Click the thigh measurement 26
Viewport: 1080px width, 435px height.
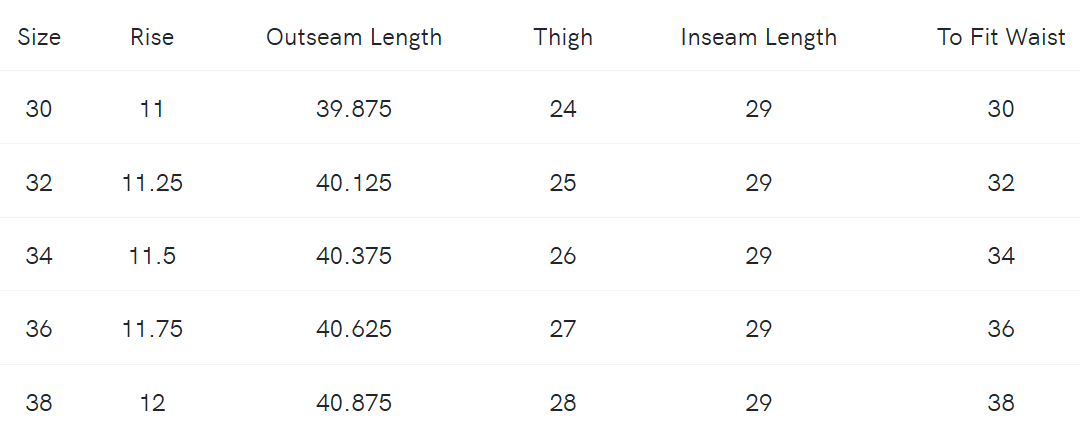coord(563,256)
